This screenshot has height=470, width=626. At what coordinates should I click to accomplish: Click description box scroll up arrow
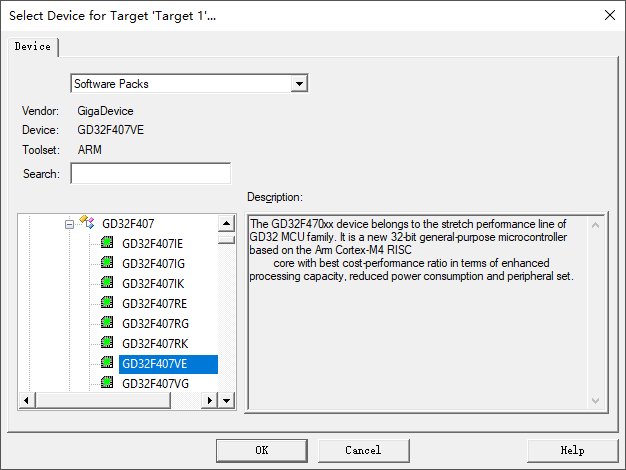point(595,225)
